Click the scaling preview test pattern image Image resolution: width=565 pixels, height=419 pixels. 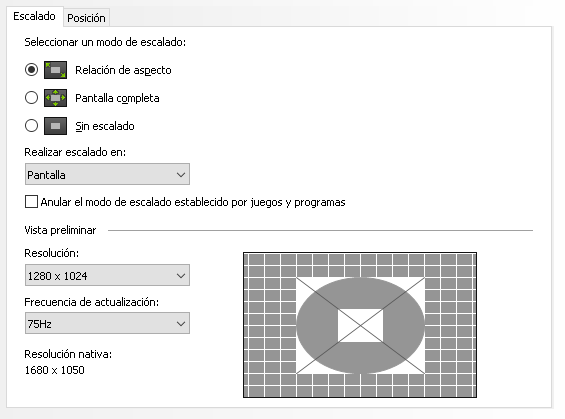pyautogui.click(x=360, y=325)
